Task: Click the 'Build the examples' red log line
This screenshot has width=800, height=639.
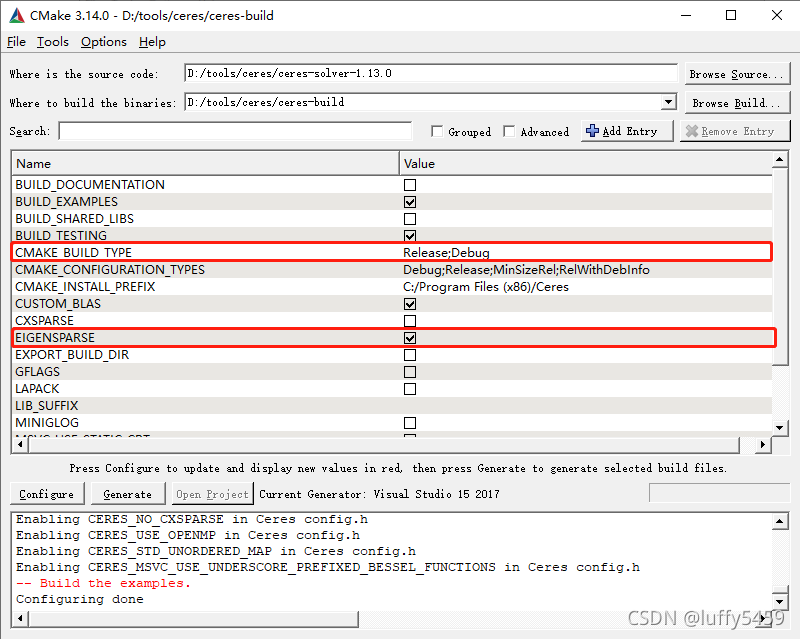Action: click(x=103, y=583)
